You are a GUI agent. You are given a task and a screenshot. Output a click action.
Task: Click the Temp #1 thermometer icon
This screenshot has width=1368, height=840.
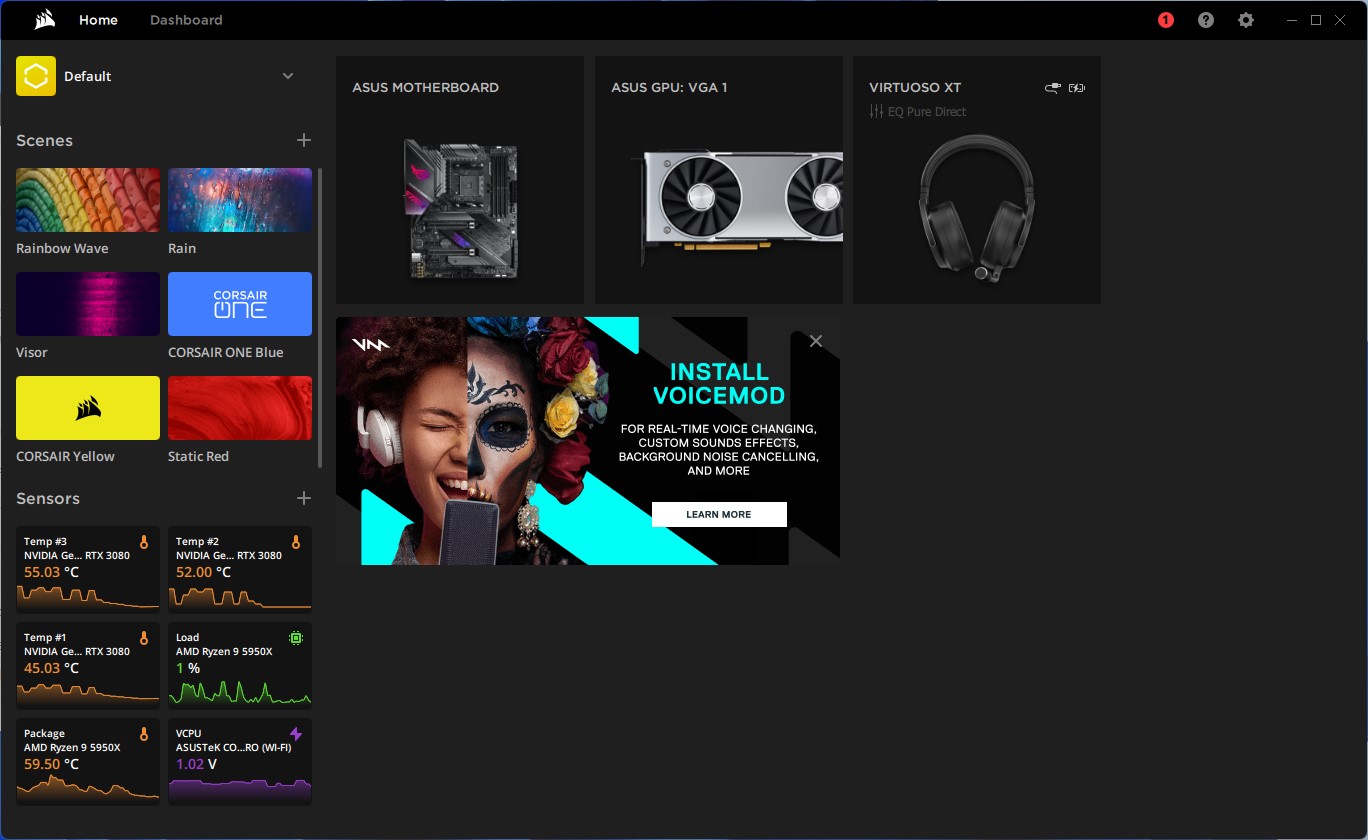(144, 638)
